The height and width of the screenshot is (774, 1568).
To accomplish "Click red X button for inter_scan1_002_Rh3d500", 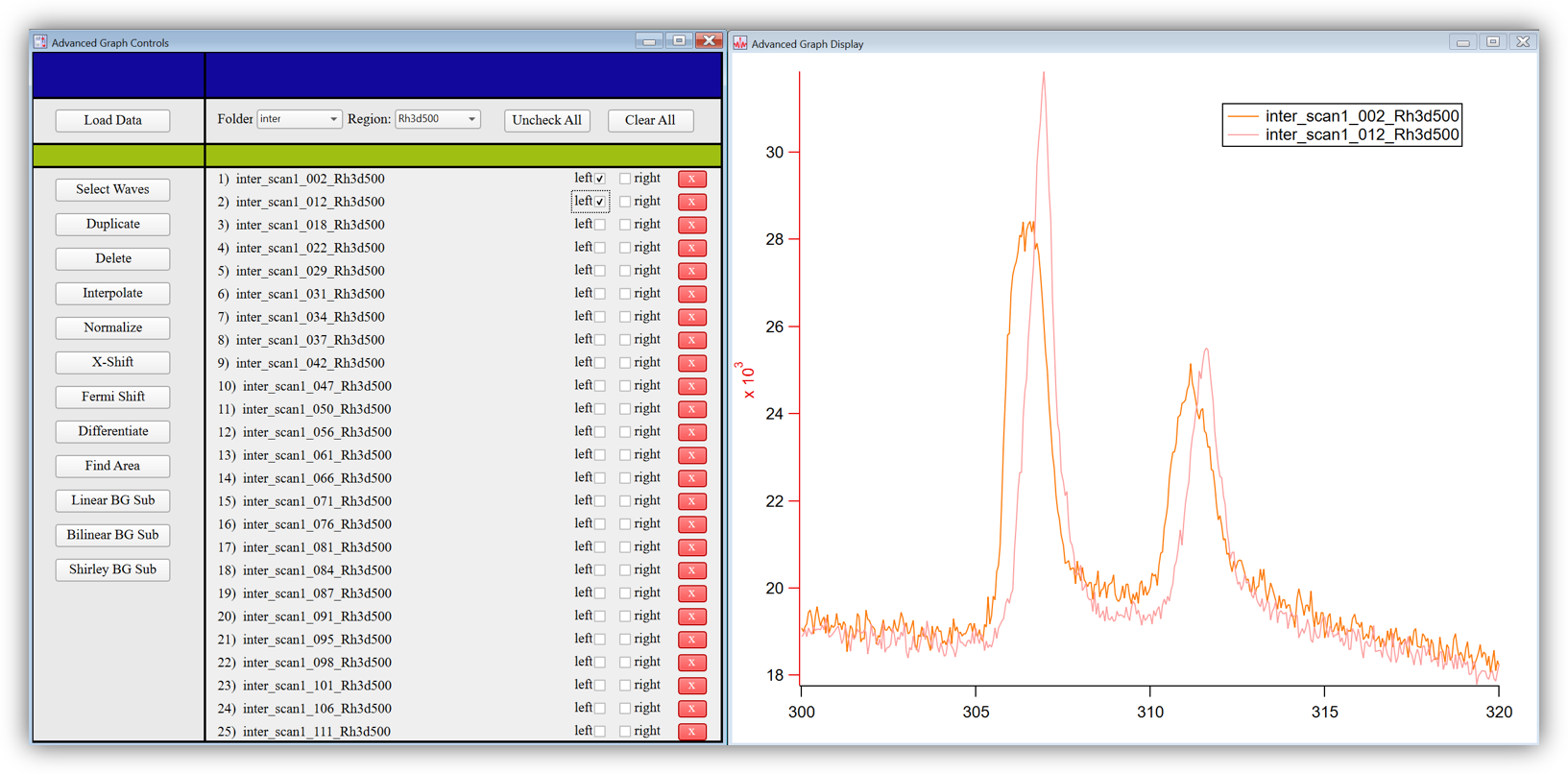I will [x=691, y=179].
